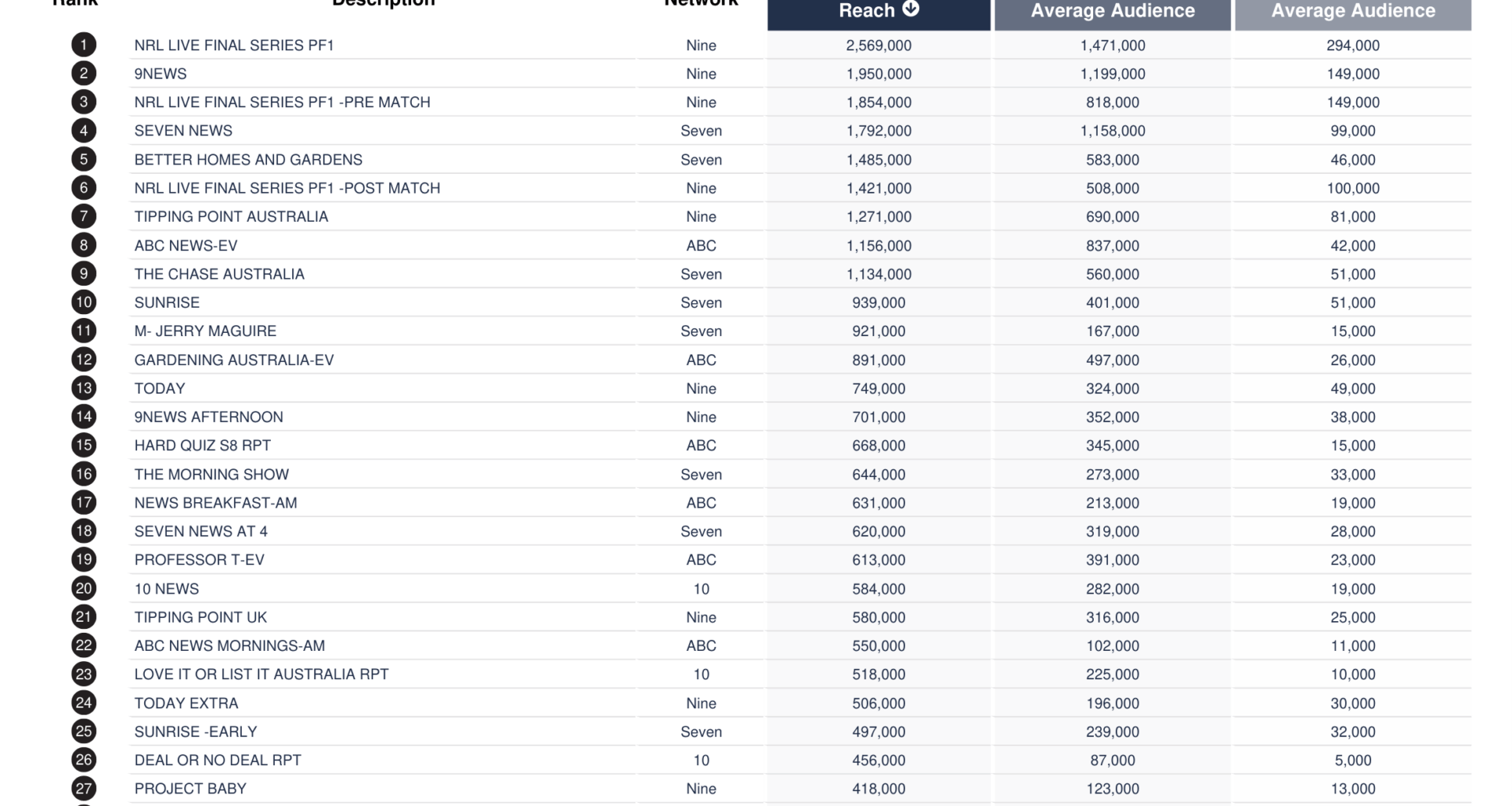
Task: Click the ABC network cell for HARD QUIZ
Action: pos(701,446)
